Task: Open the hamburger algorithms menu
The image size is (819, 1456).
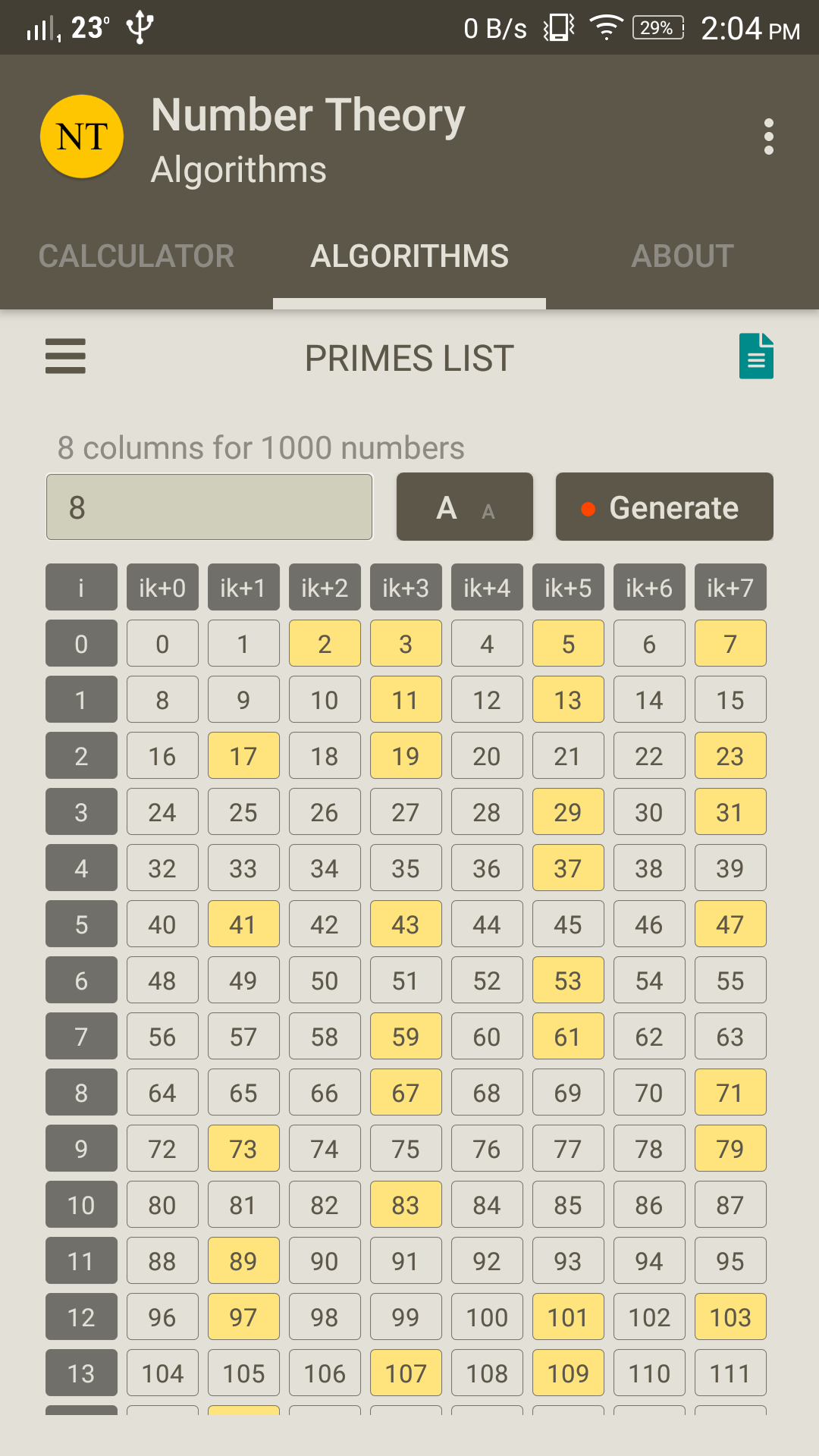Action: tap(65, 356)
